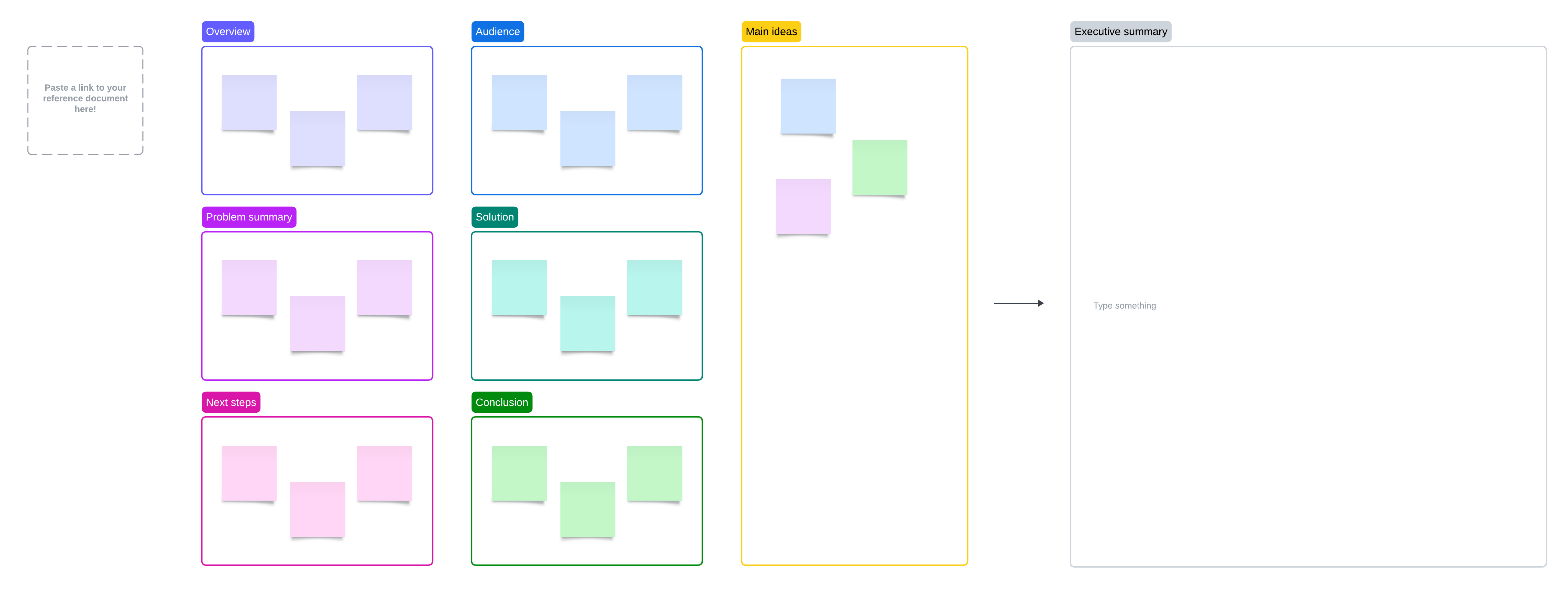The width and height of the screenshot is (1568, 593).
Task: Select the Next steps section label
Action: point(231,402)
